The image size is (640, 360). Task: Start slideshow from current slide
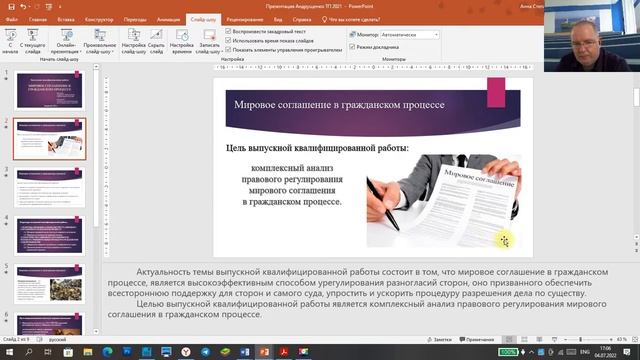tap(32, 41)
